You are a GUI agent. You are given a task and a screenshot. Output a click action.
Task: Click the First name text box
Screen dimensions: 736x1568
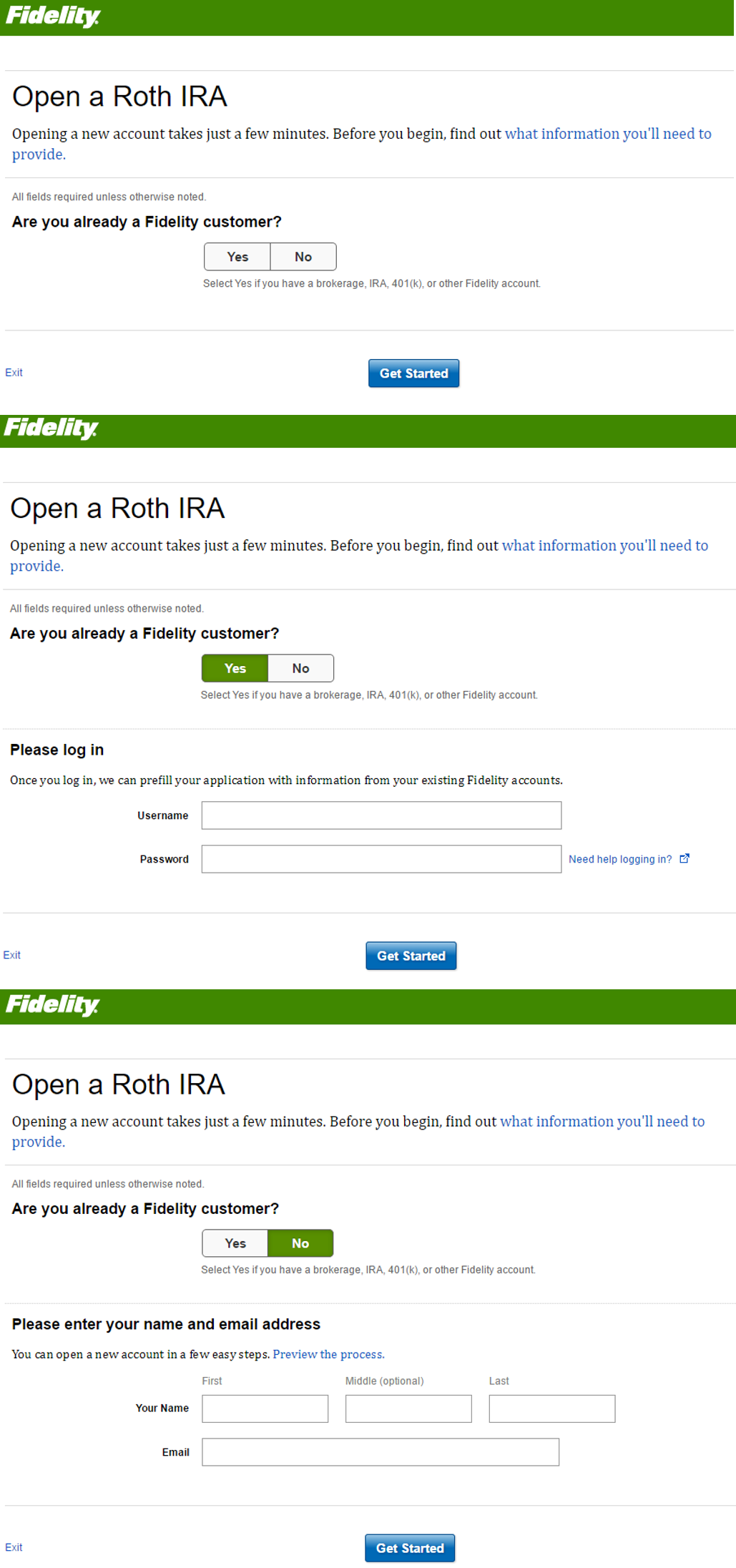pos(265,1408)
